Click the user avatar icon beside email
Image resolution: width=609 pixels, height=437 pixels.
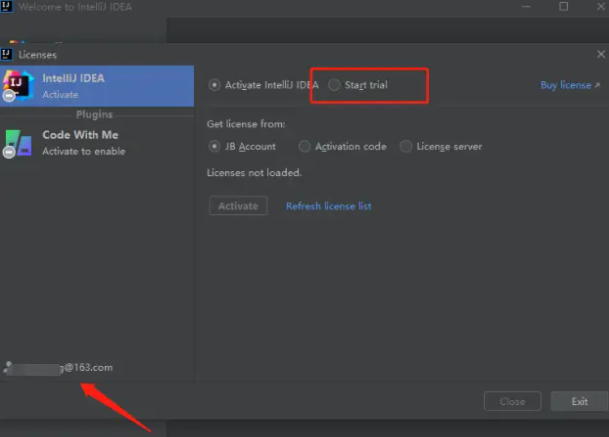(7, 367)
